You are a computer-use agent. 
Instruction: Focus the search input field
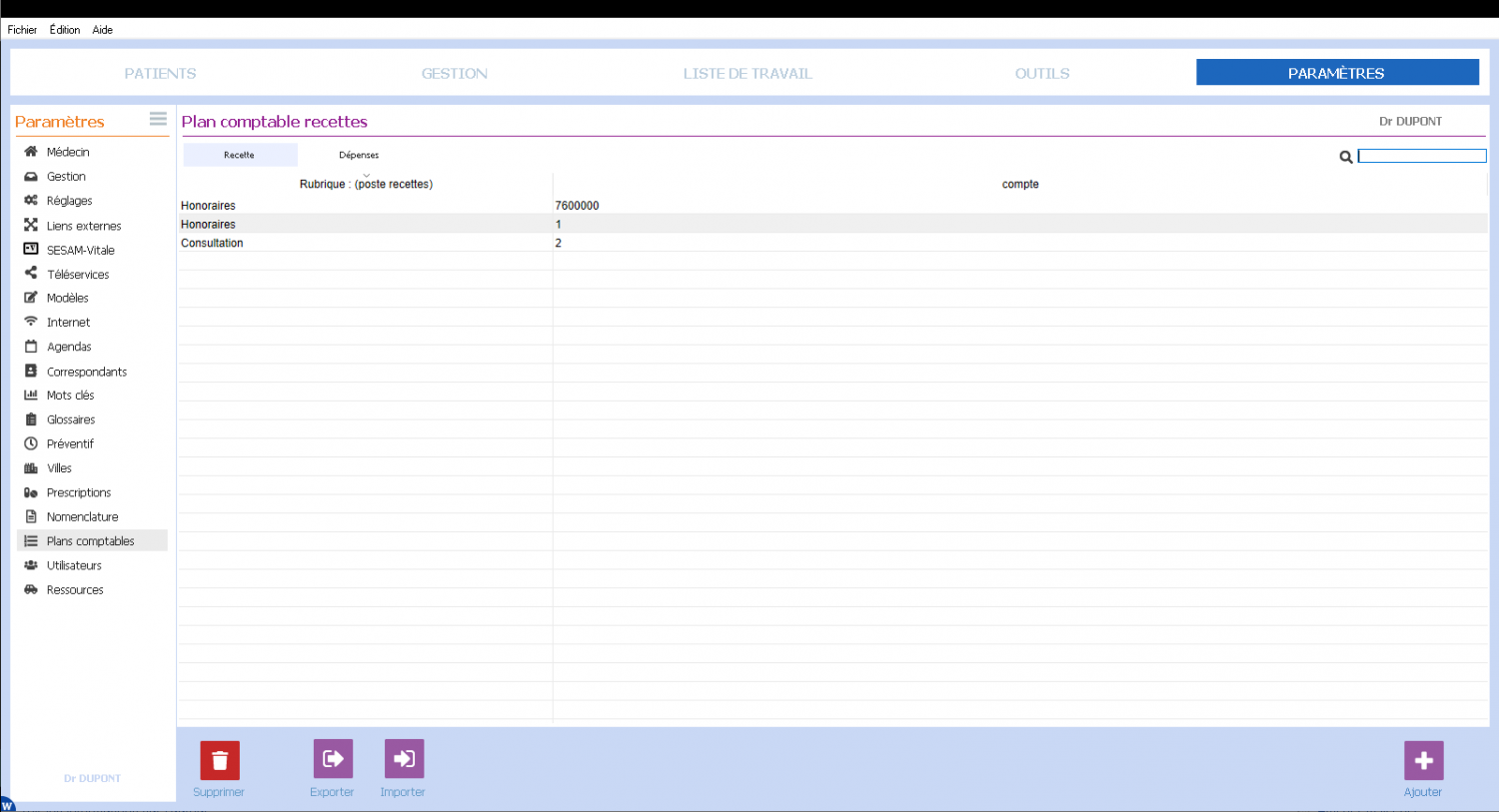pyautogui.click(x=1422, y=156)
